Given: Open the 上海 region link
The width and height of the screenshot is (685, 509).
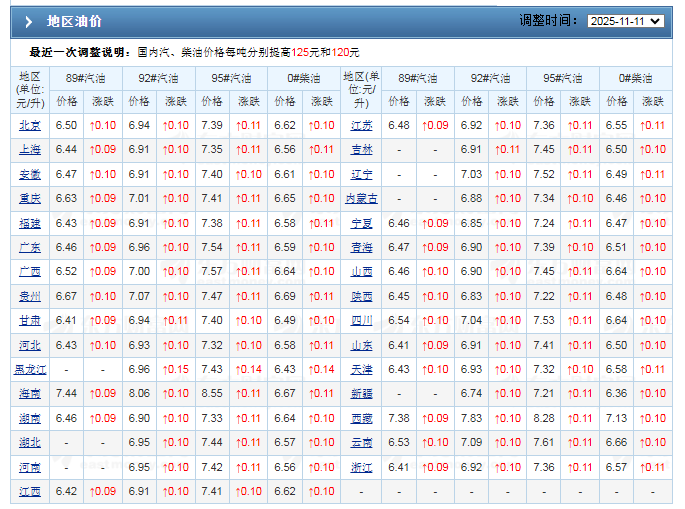Looking at the screenshot, I should [30, 149].
